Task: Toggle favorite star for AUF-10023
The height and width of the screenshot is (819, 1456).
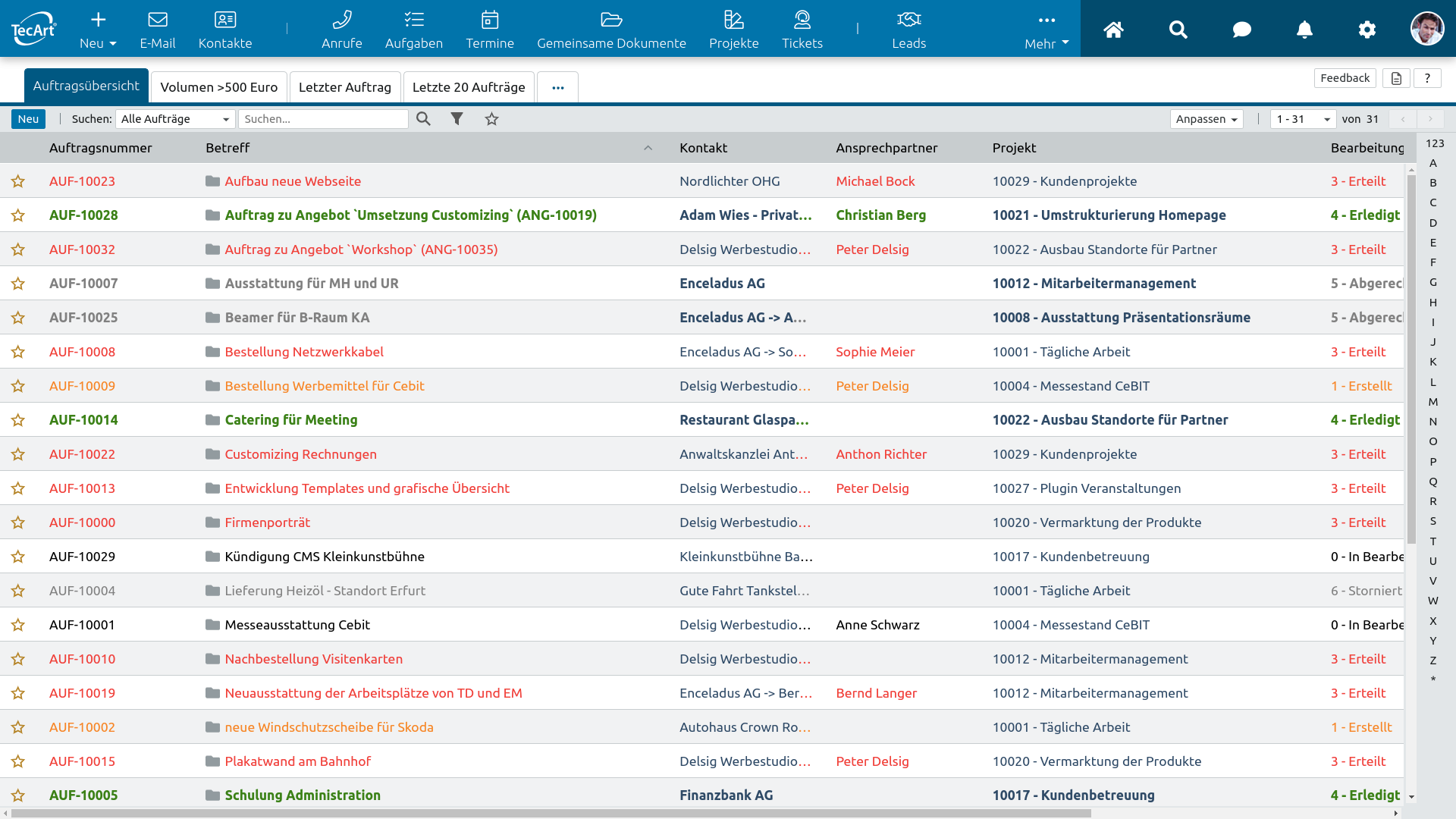Action: pyautogui.click(x=18, y=181)
